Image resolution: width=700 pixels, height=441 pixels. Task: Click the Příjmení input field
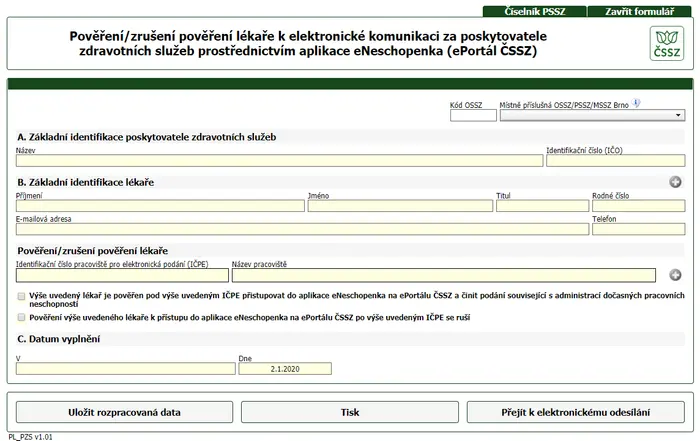pos(160,206)
